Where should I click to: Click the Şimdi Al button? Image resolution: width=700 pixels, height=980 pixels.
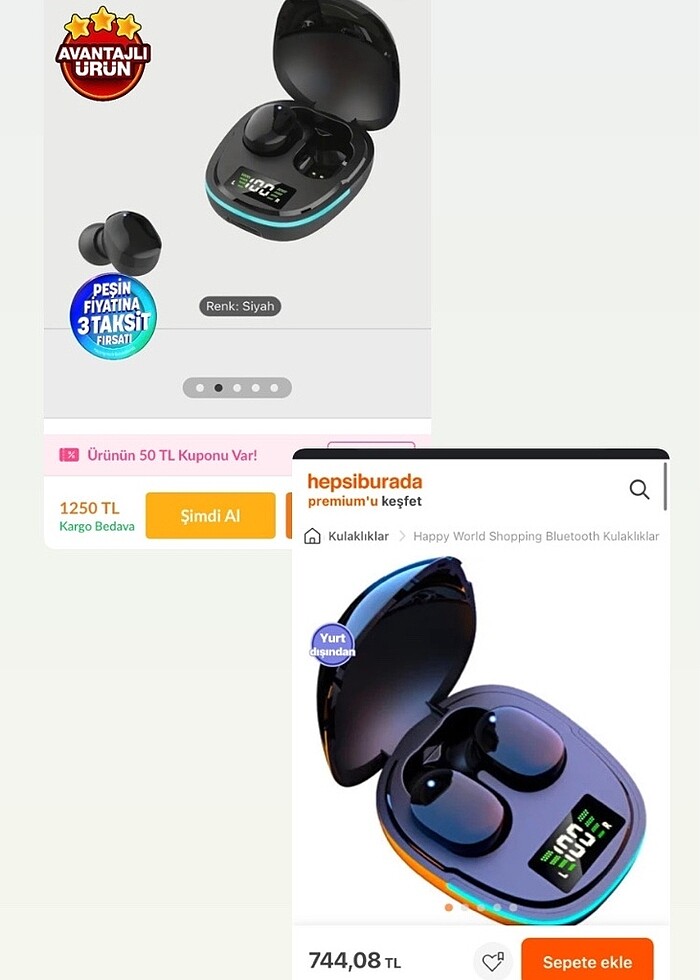point(211,516)
